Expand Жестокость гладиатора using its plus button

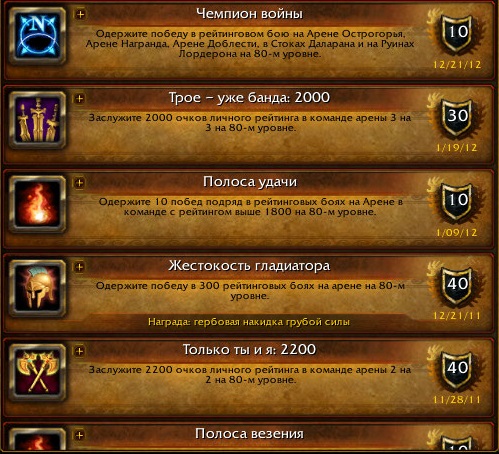80,267
